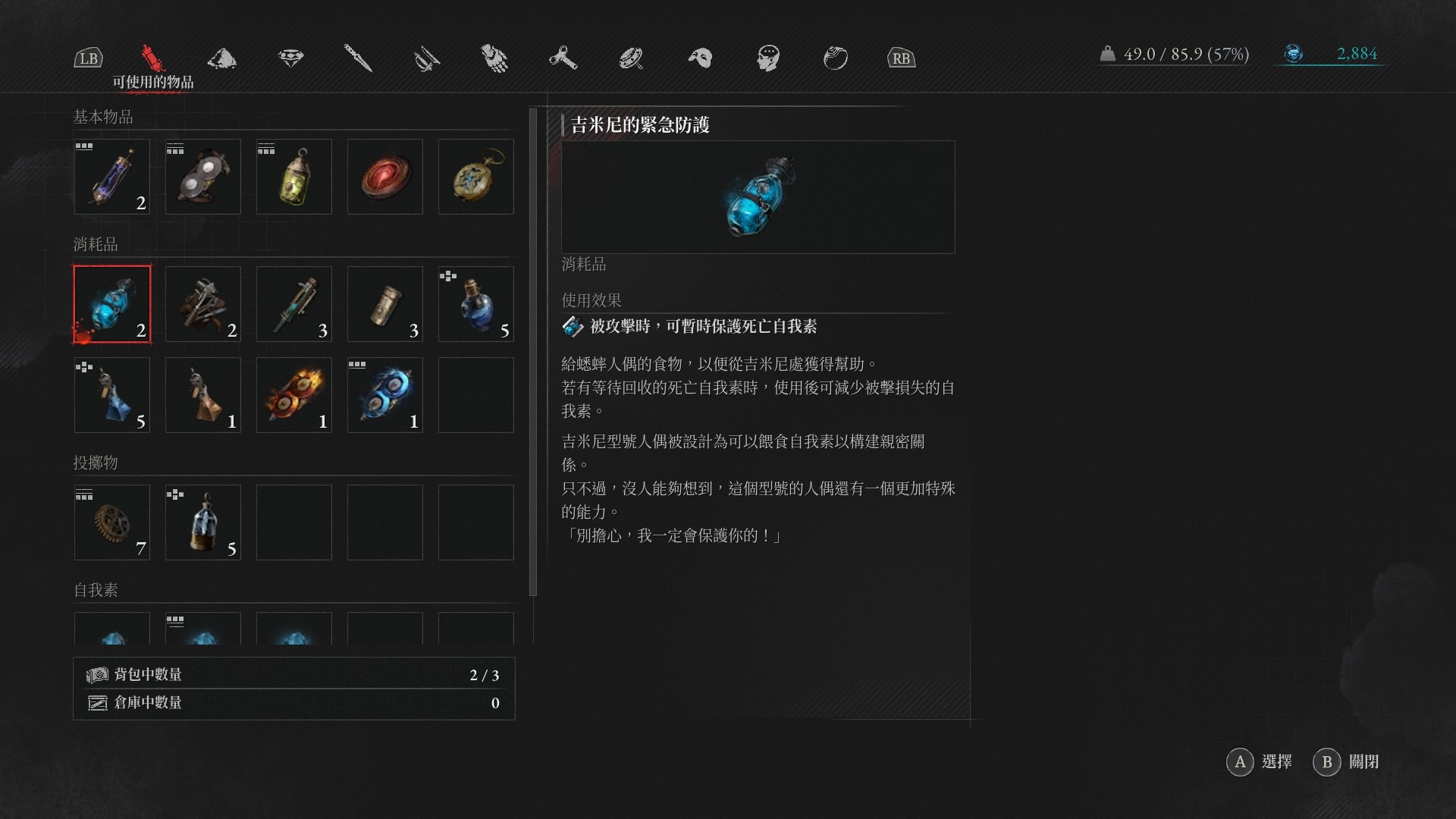Open the mechanical arm tab icon
Screen dimensions: 1456x819
[494, 58]
